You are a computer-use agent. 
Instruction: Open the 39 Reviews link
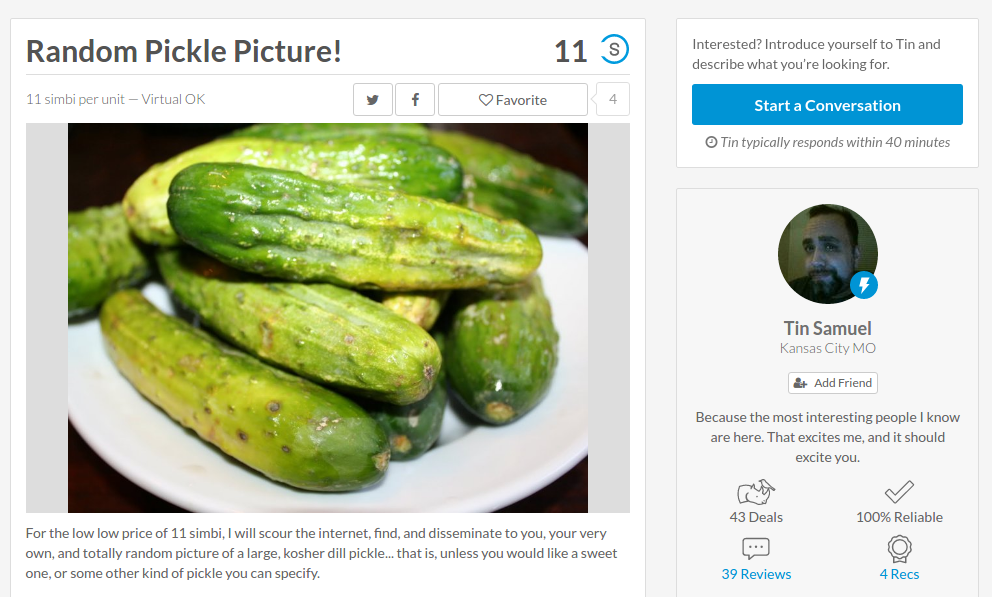(756, 574)
